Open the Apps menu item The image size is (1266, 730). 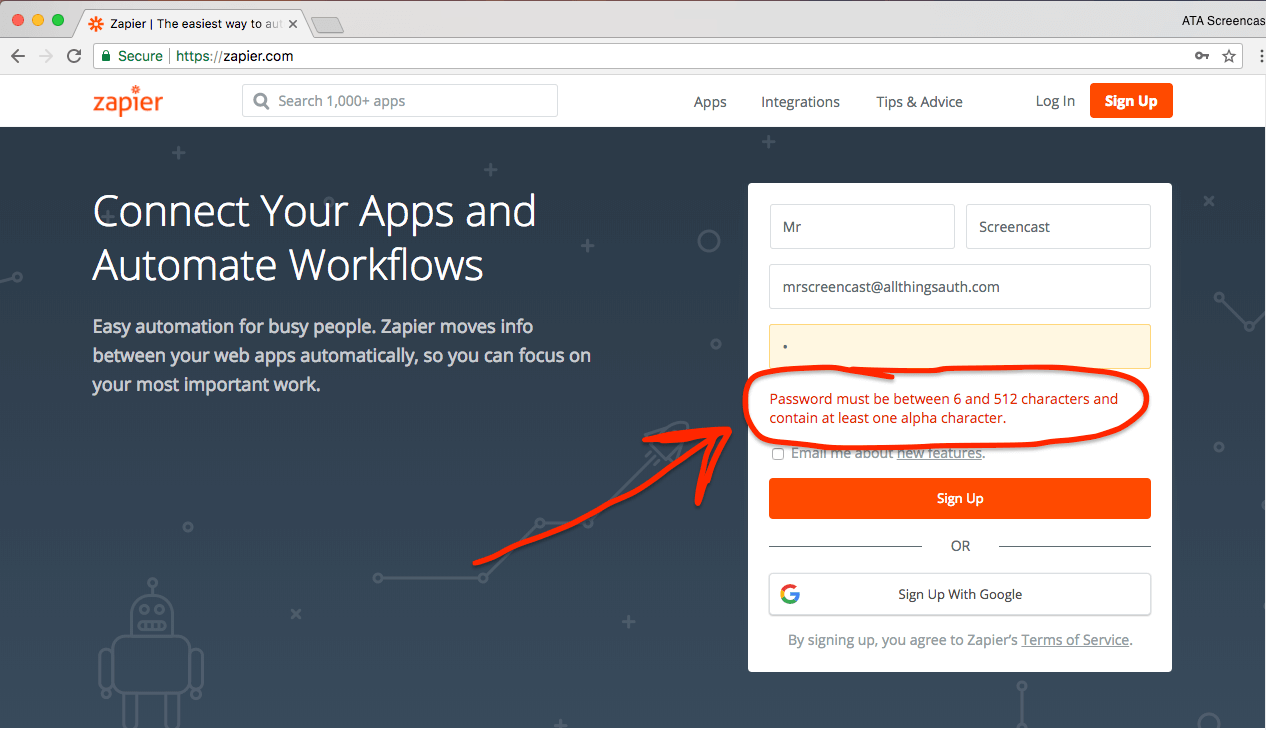click(710, 102)
